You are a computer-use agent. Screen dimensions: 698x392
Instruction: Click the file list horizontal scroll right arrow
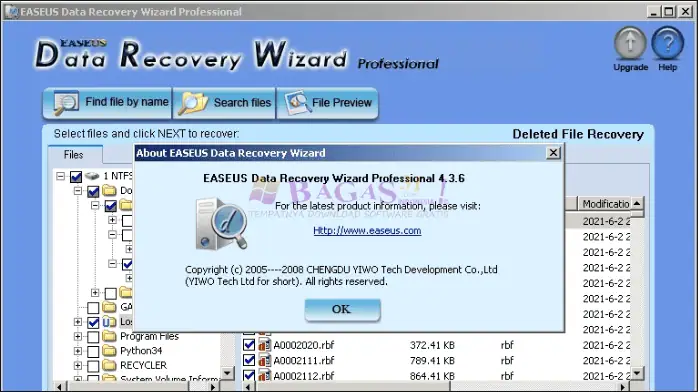(x=624, y=387)
